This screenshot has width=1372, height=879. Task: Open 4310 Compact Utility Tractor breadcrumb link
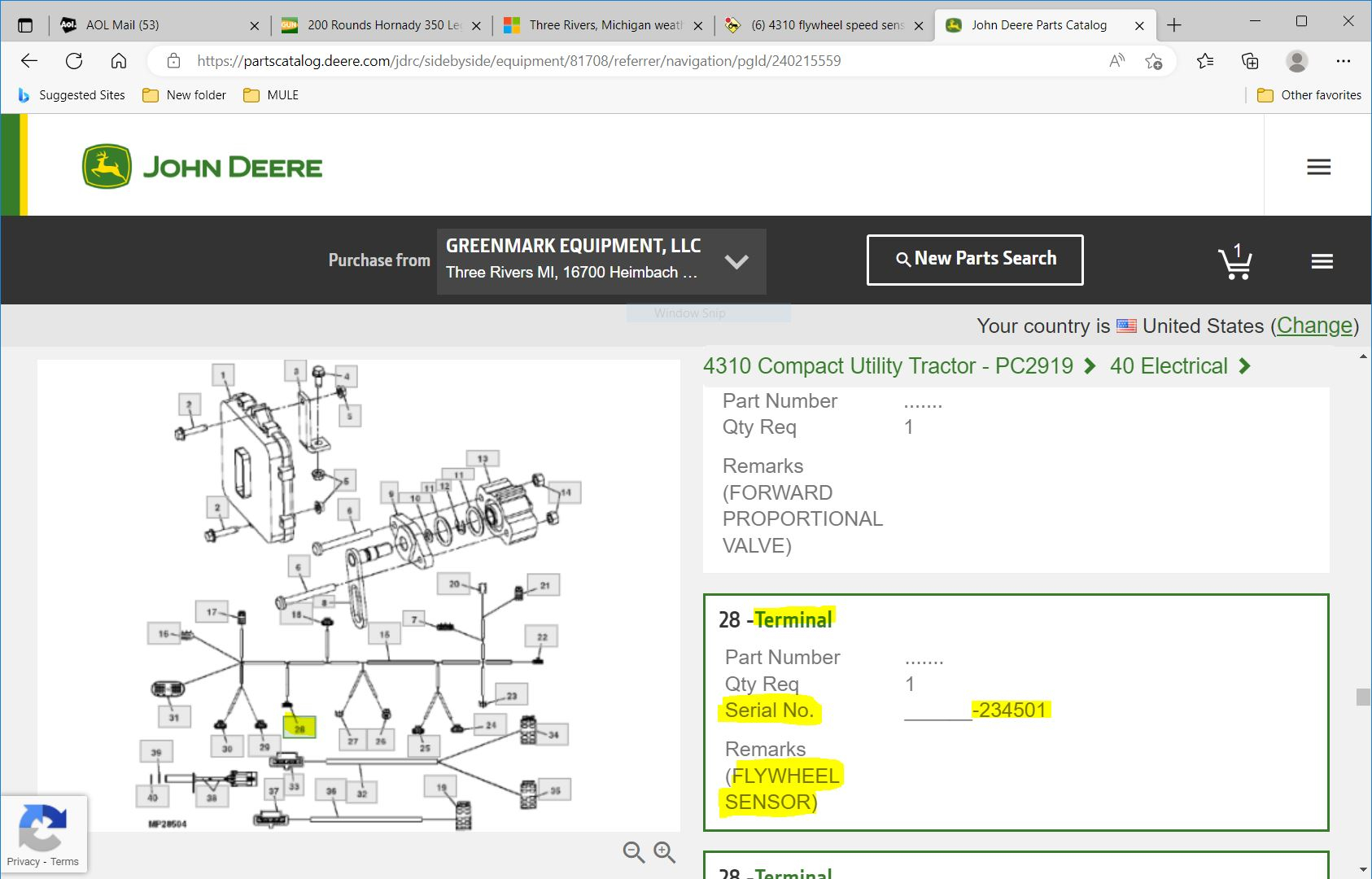pyautogui.click(x=888, y=366)
